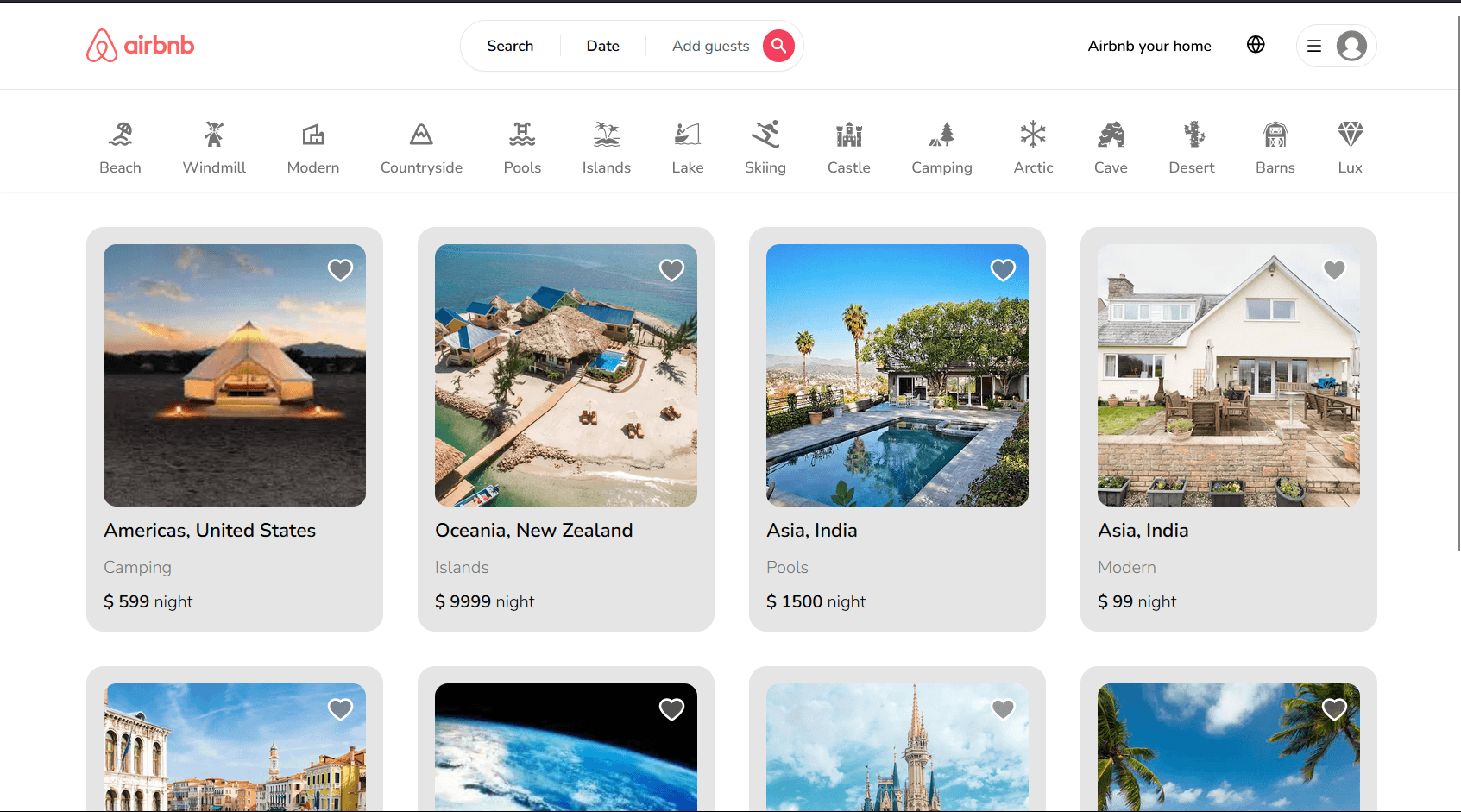Screen dimensions: 1461x812
Task: Pick the Arctic snowflake category
Action: click(x=1033, y=148)
